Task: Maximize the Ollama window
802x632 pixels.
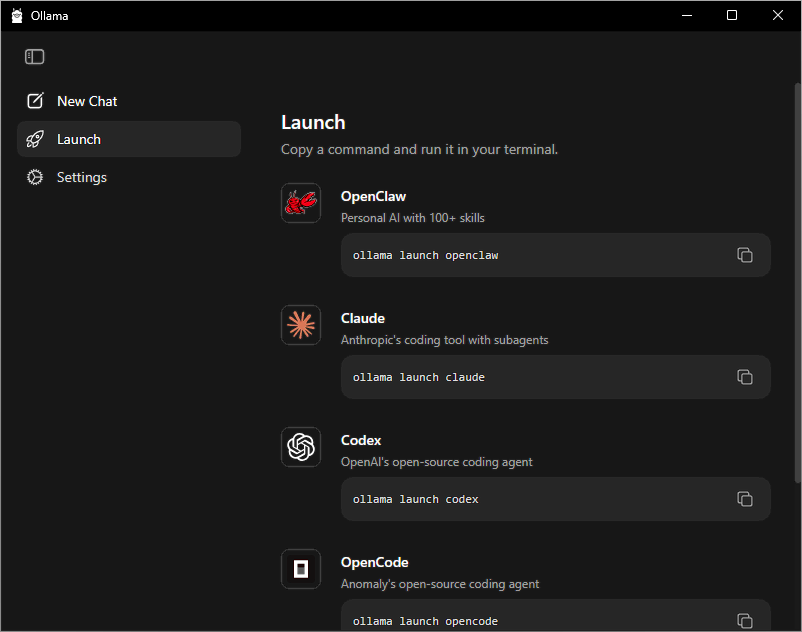Action: [x=732, y=15]
